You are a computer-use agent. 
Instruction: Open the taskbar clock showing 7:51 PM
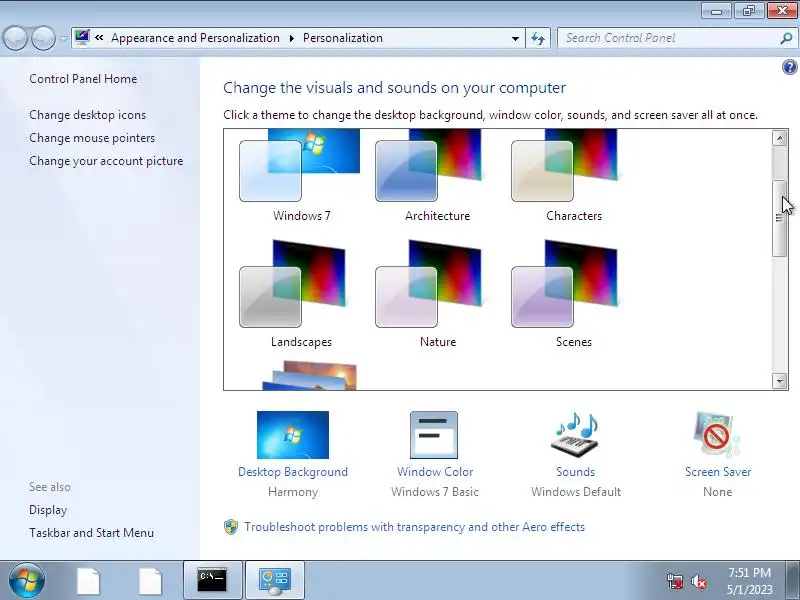[749, 581]
